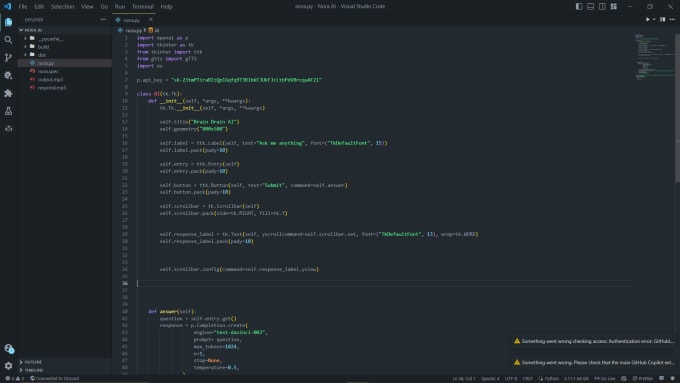Viewport: 680px width, 383px height.
Task: Select Python 64-bit interpreter version
Action: click(x=576, y=378)
